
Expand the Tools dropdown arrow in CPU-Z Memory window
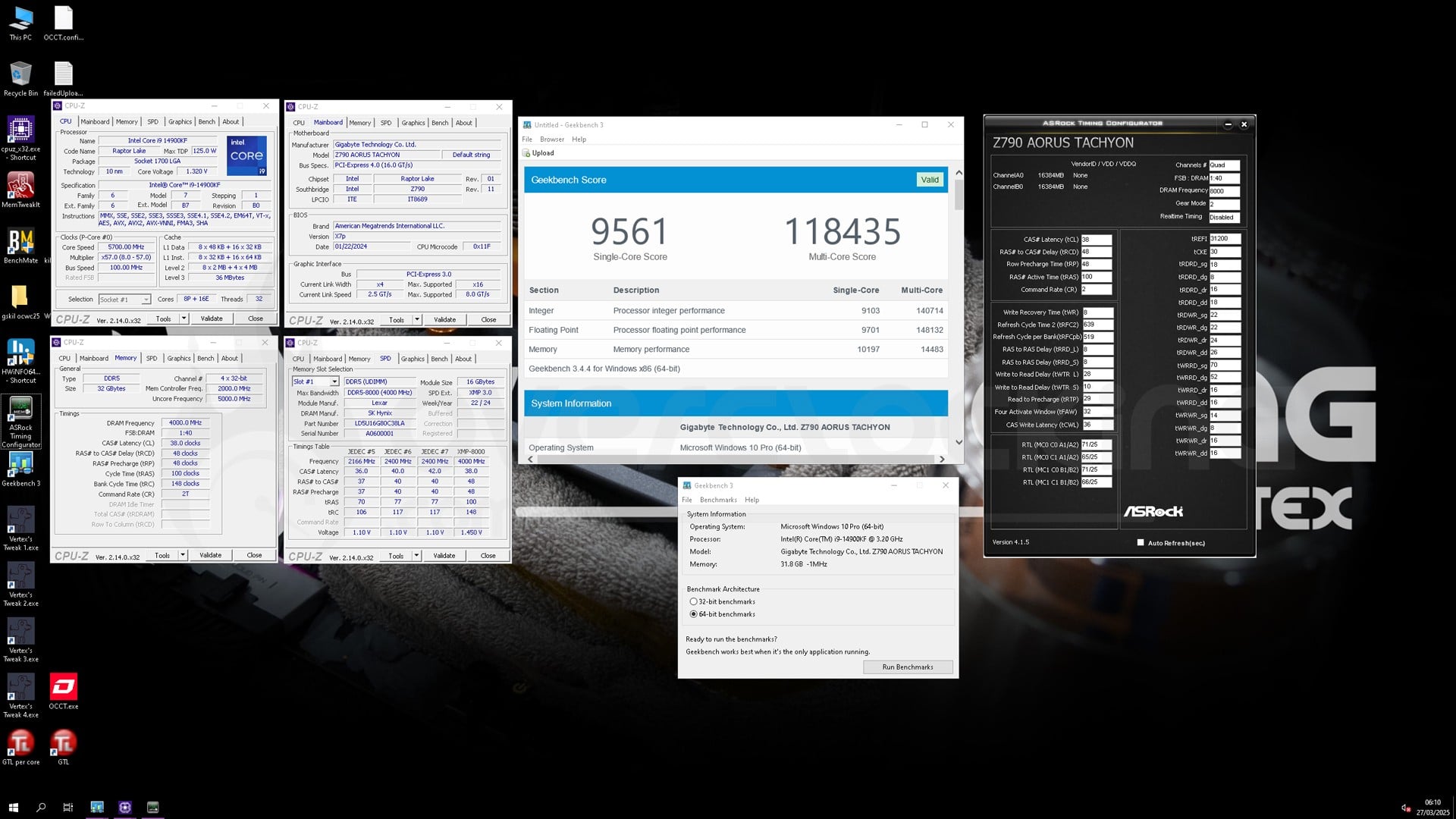point(183,555)
